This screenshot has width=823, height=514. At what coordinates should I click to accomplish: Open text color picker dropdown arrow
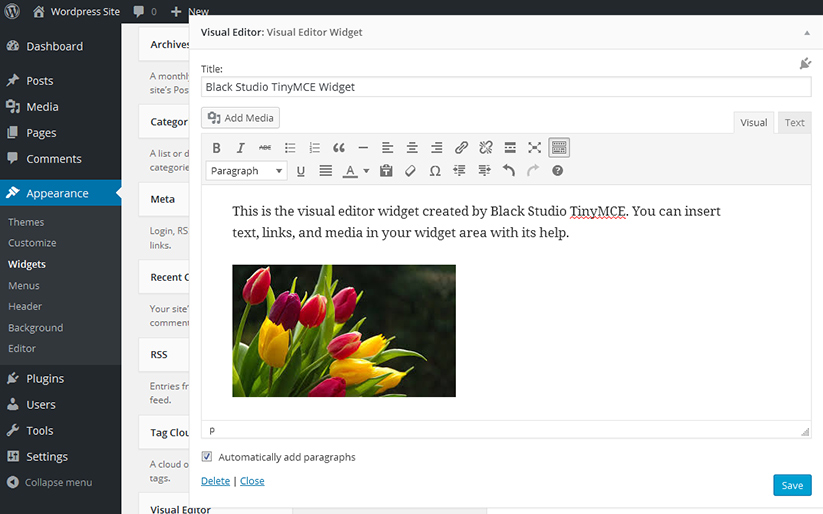(366, 171)
